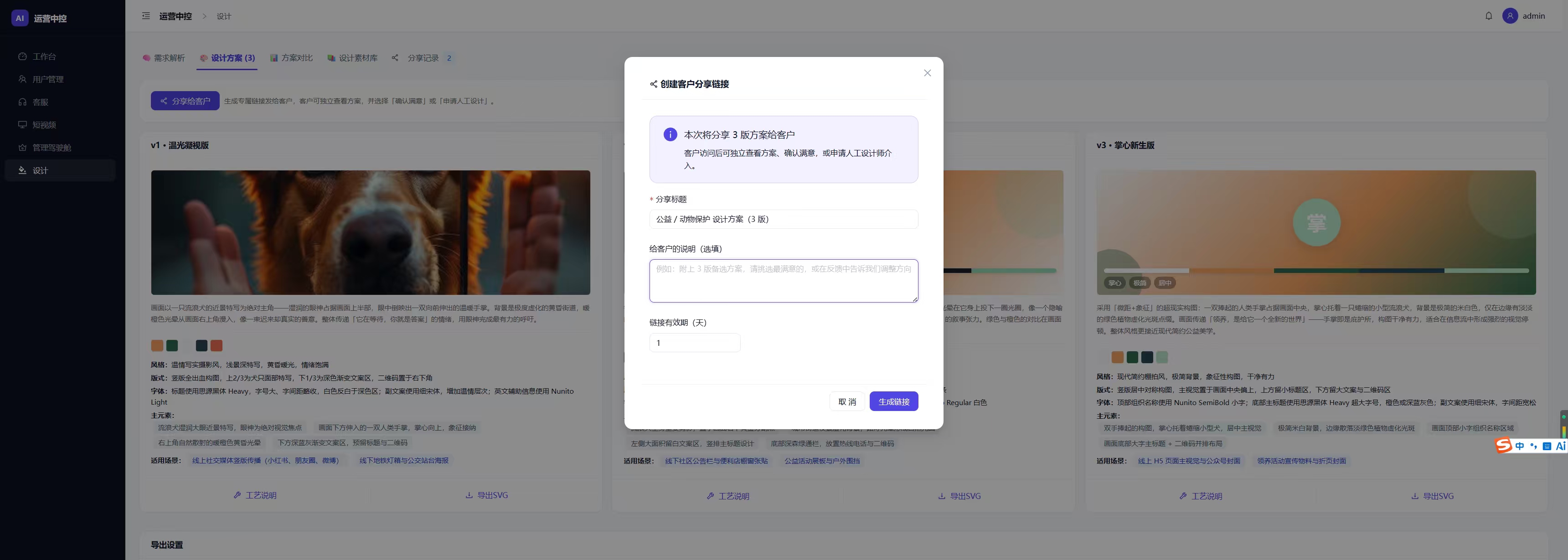Open 工作台 dashboard icon in sidebar
This screenshot has height=560, width=1568.
22,57
